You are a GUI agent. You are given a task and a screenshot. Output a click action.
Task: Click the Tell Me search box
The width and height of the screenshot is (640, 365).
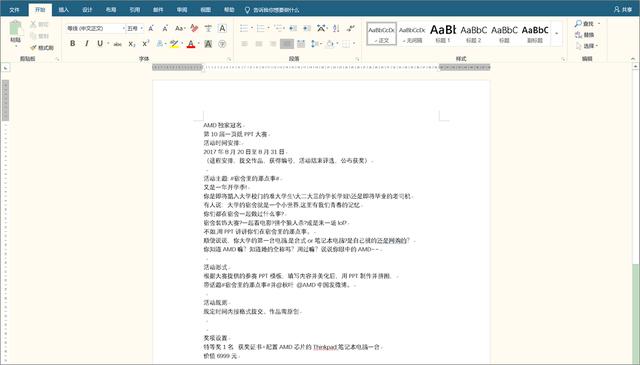272,10
